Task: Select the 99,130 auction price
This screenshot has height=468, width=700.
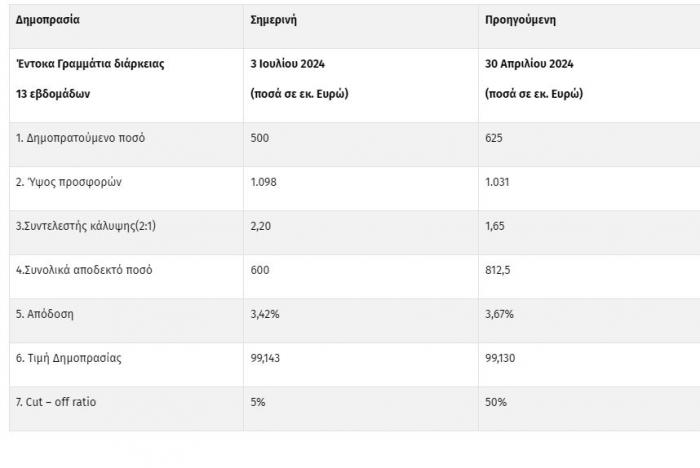Action: (500, 358)
